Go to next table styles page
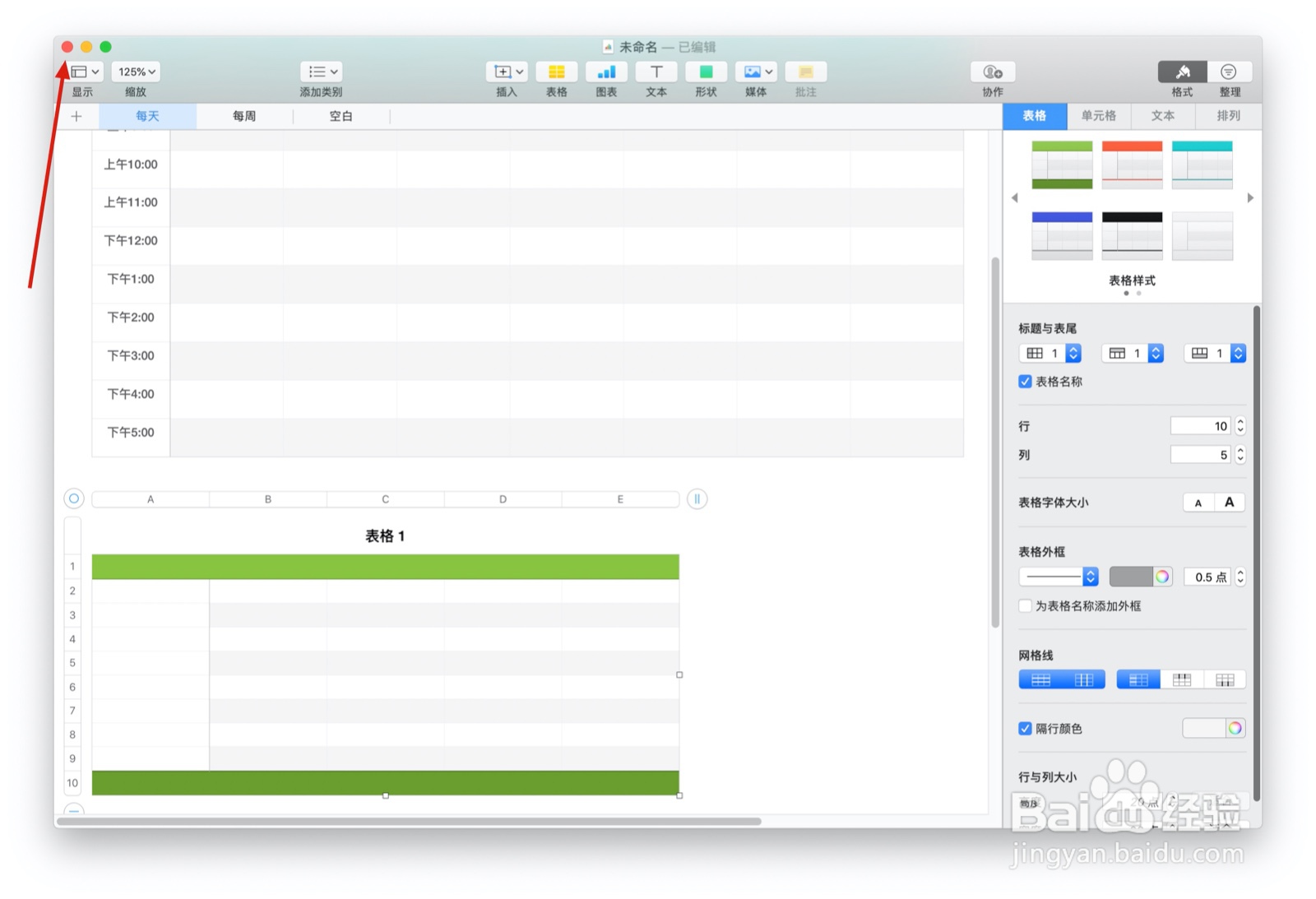 point(1250,197)
